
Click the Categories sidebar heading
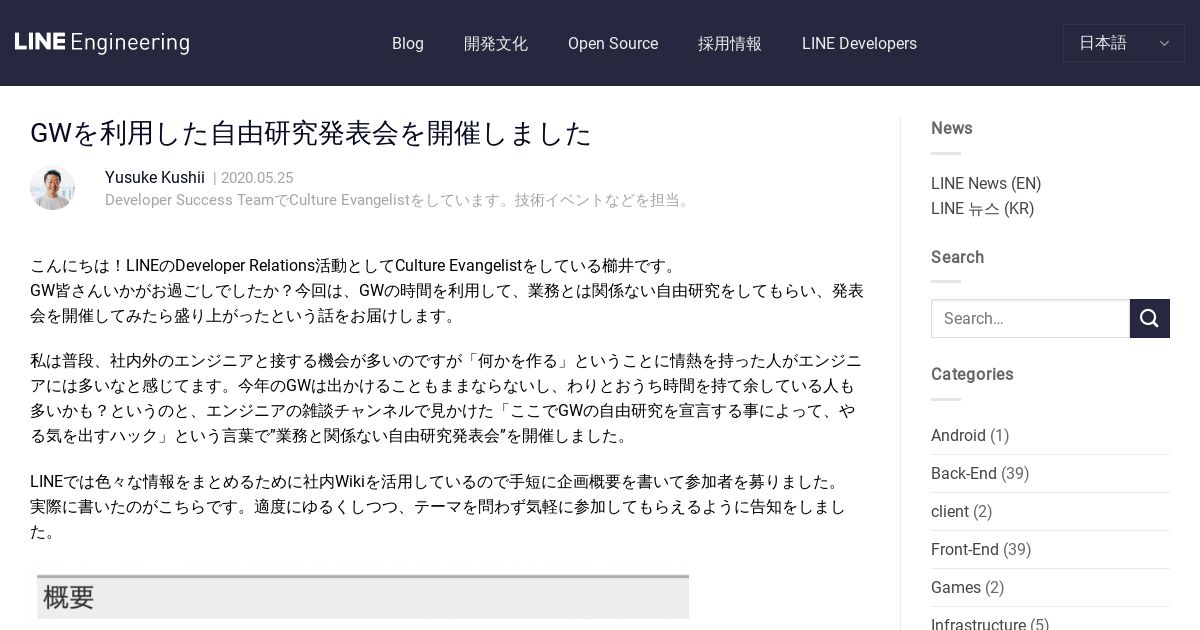pos(972,374)
